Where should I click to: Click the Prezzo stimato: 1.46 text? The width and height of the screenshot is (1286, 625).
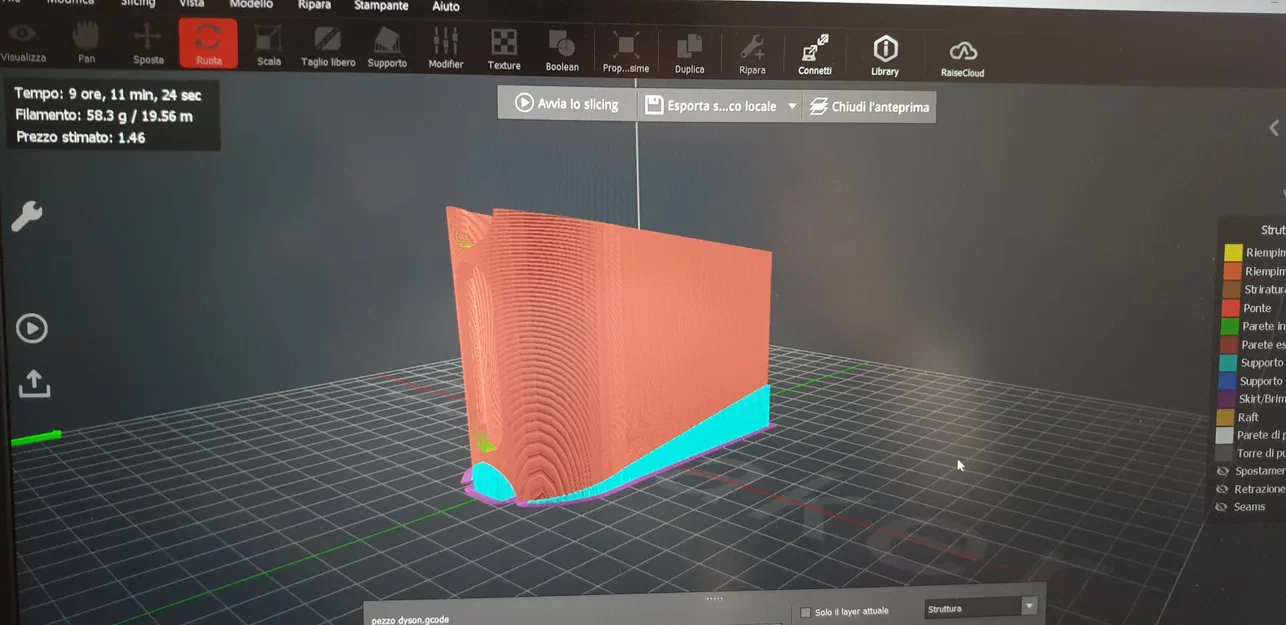point(81,138)
